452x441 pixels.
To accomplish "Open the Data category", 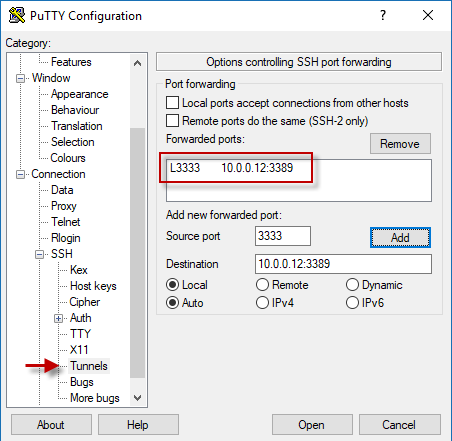I will [x=62, y=190].
